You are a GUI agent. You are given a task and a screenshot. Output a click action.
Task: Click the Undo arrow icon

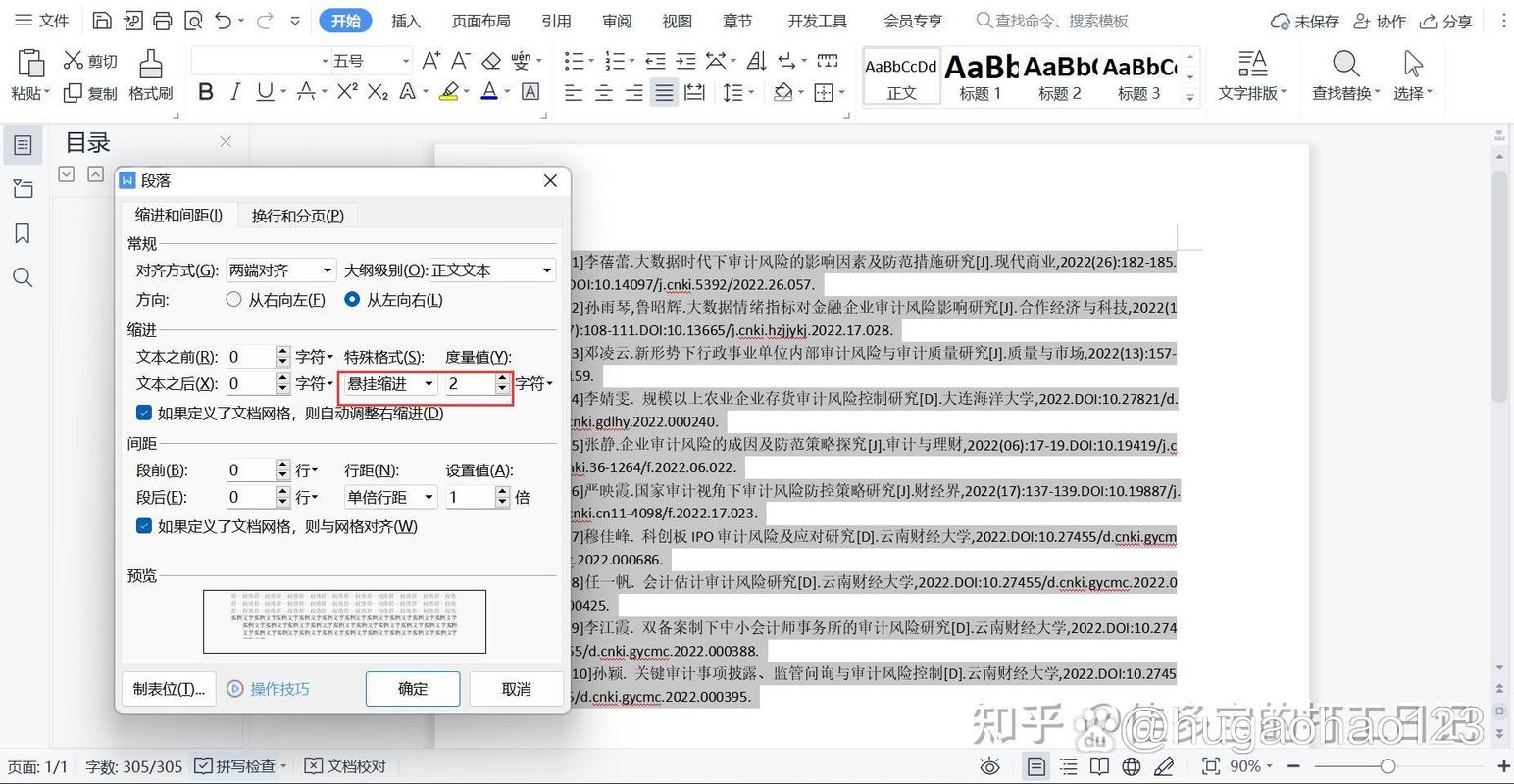pos(223,21)
